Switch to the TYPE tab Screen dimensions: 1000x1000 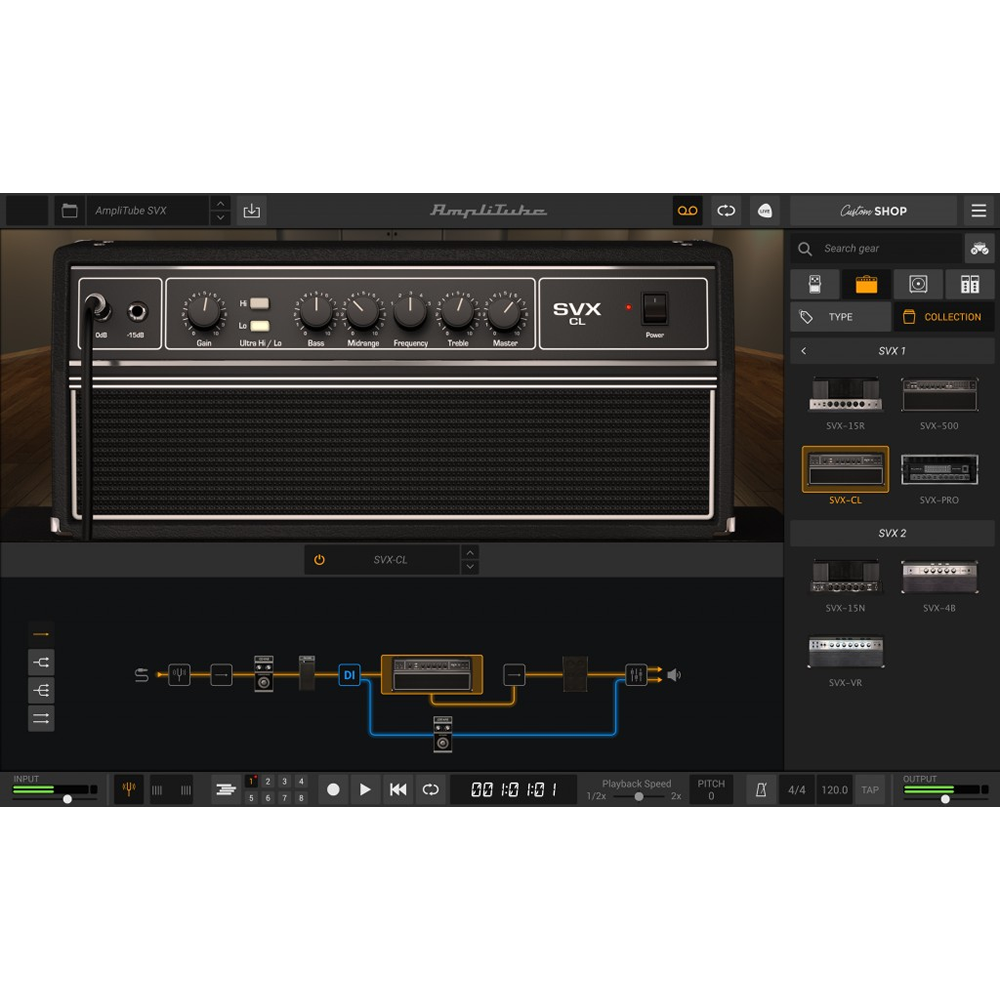click(840, 316)
